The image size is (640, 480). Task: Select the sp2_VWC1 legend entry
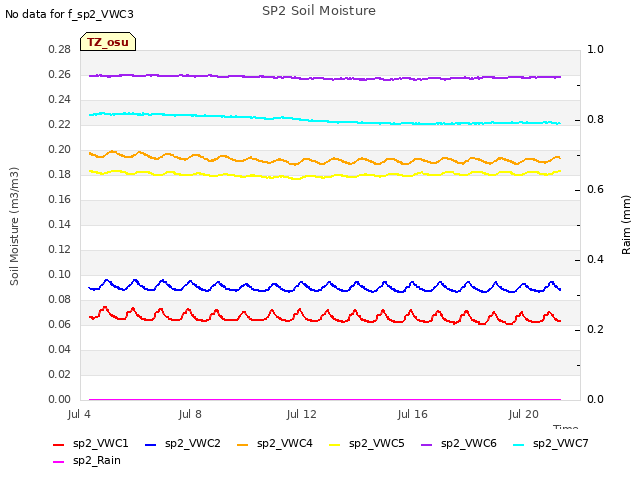click(x=91, y=443)
